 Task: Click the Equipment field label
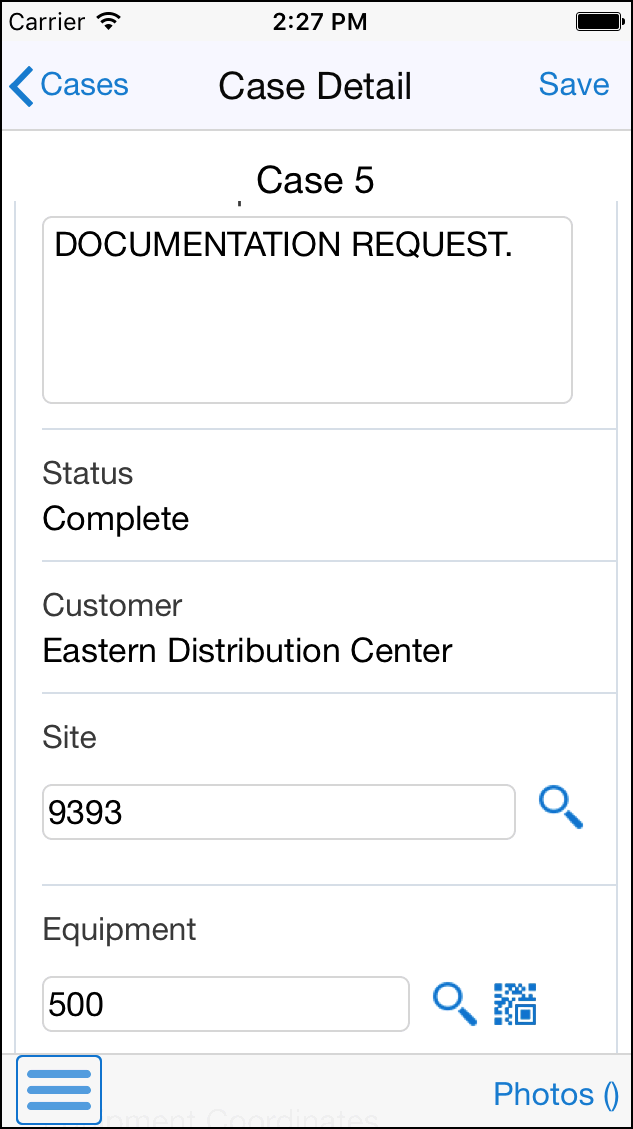(120, 929)
